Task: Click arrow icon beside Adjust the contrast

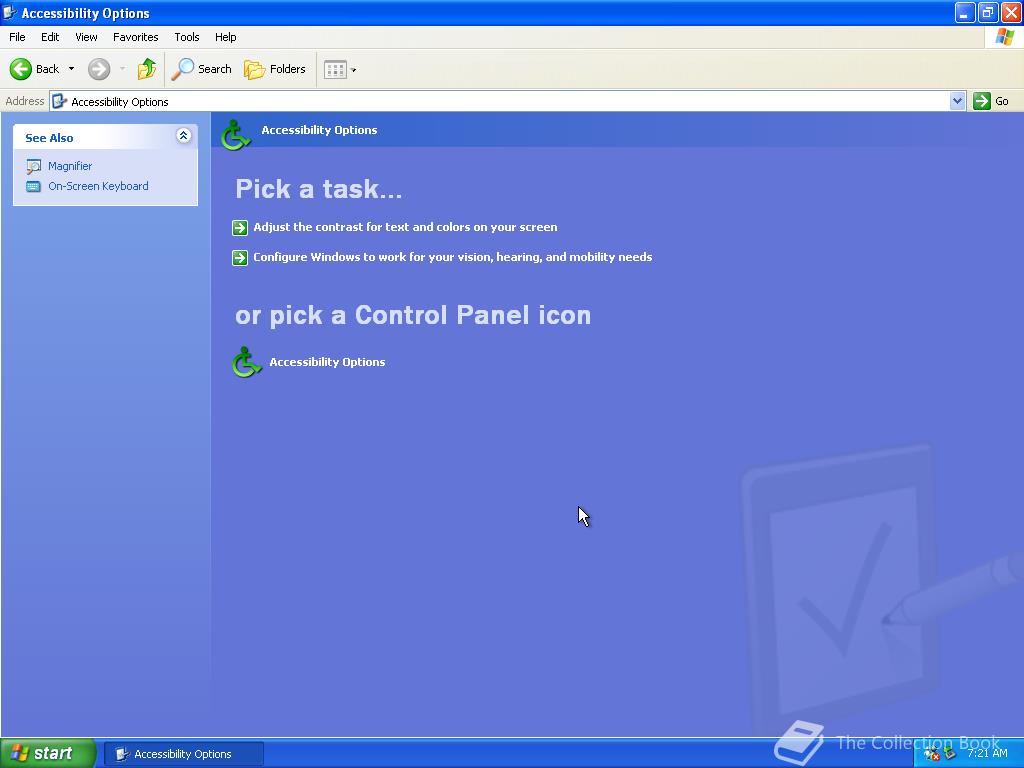Action: pos(240,227)
